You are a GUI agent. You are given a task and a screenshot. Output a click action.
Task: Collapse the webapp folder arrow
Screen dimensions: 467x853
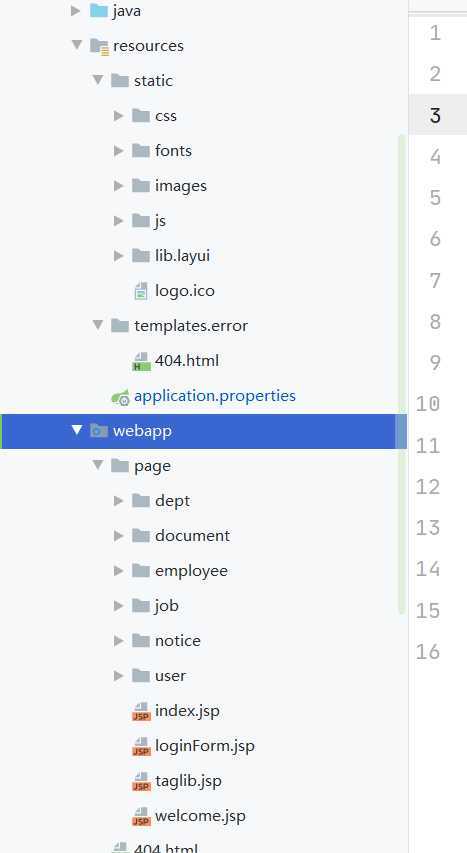point(77,430)
